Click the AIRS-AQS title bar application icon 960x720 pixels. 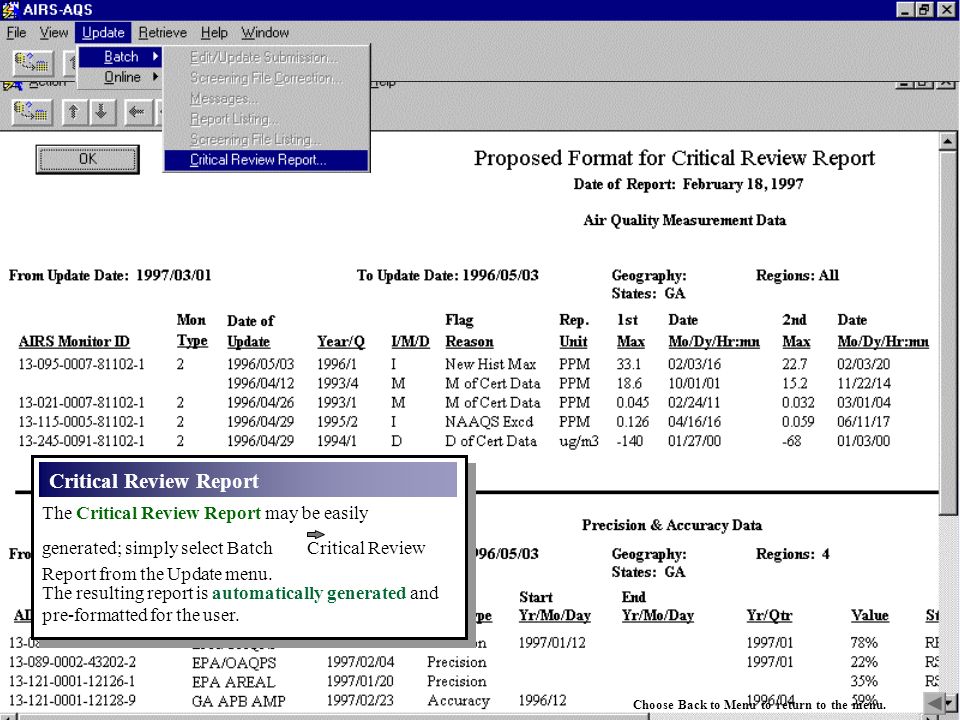click(x=10, y=9)
